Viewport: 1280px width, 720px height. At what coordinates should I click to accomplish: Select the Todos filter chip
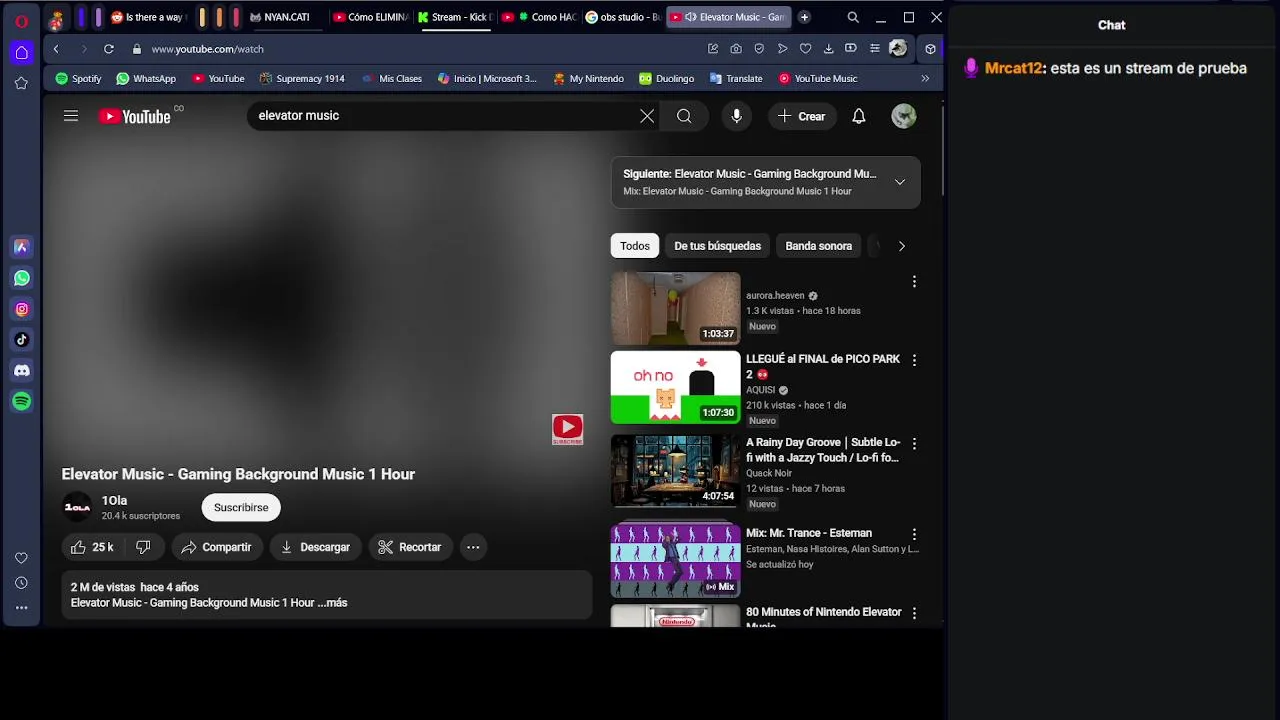635,246
